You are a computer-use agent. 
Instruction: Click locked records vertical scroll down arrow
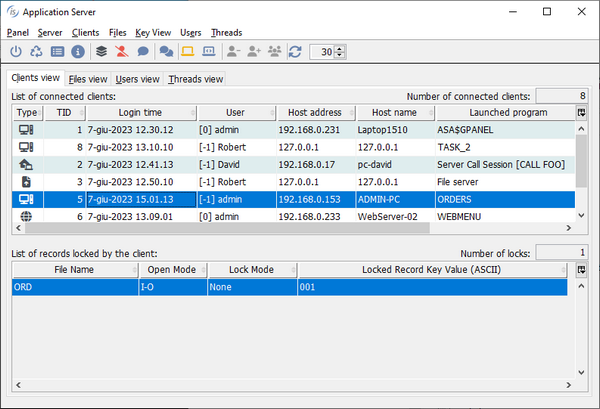(x=581, y=372)
